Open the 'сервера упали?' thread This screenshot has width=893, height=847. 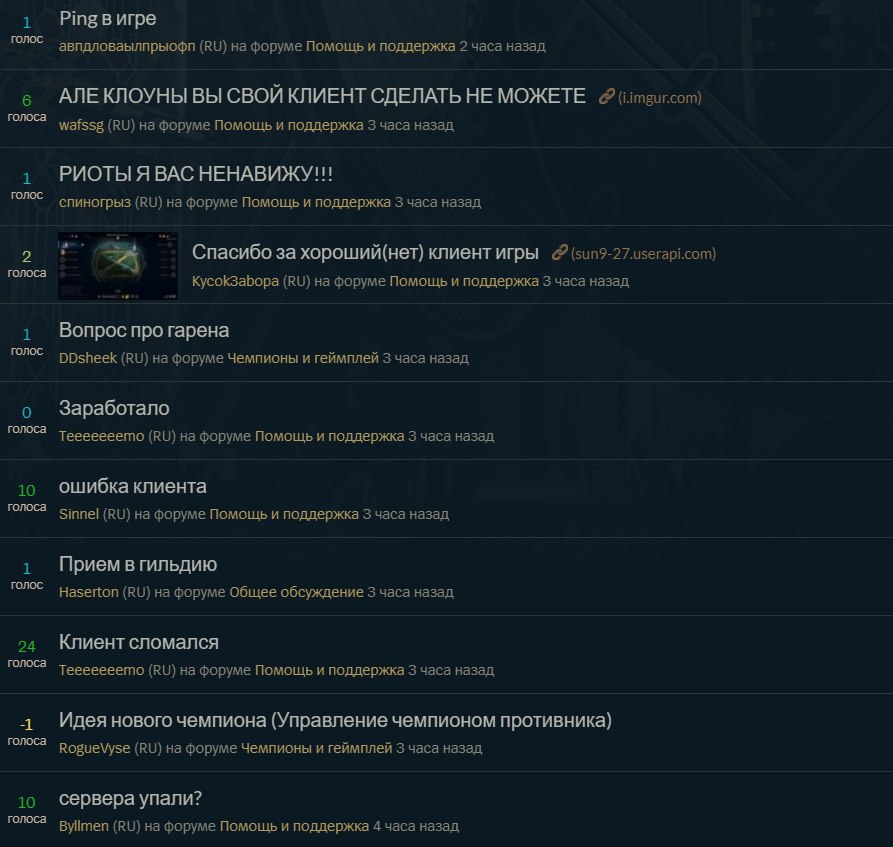click(x=130, y=798)
